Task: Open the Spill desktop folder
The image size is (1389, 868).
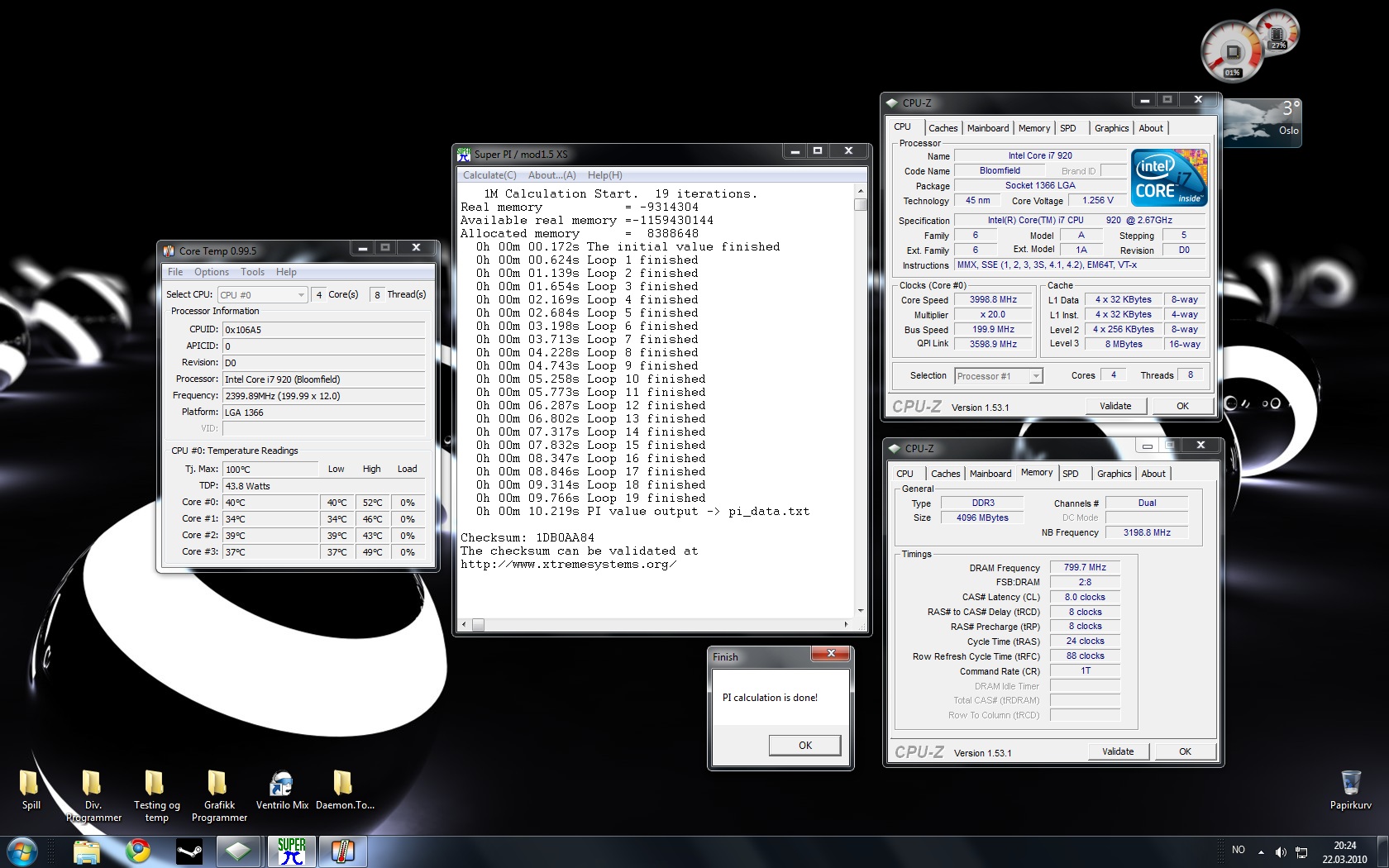Action: [31, 789]
